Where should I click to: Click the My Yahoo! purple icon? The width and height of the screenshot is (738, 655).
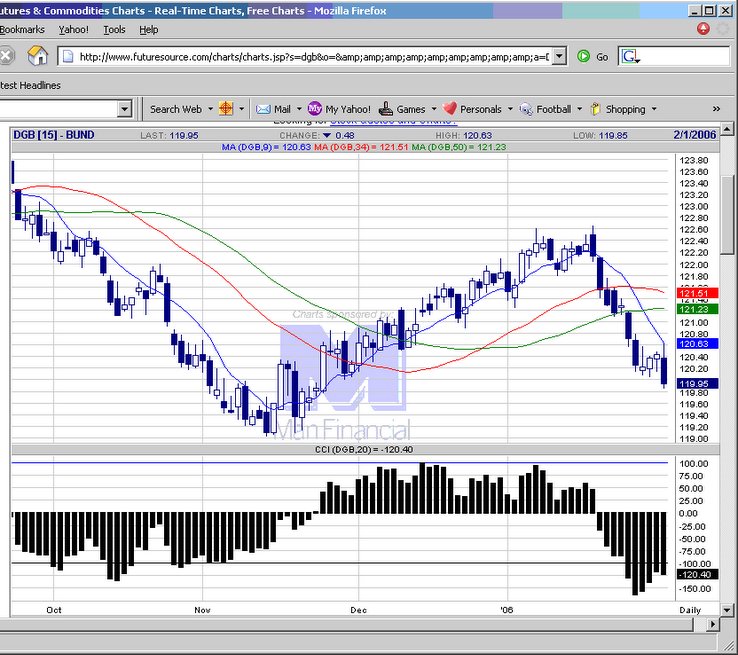[314, 109]
